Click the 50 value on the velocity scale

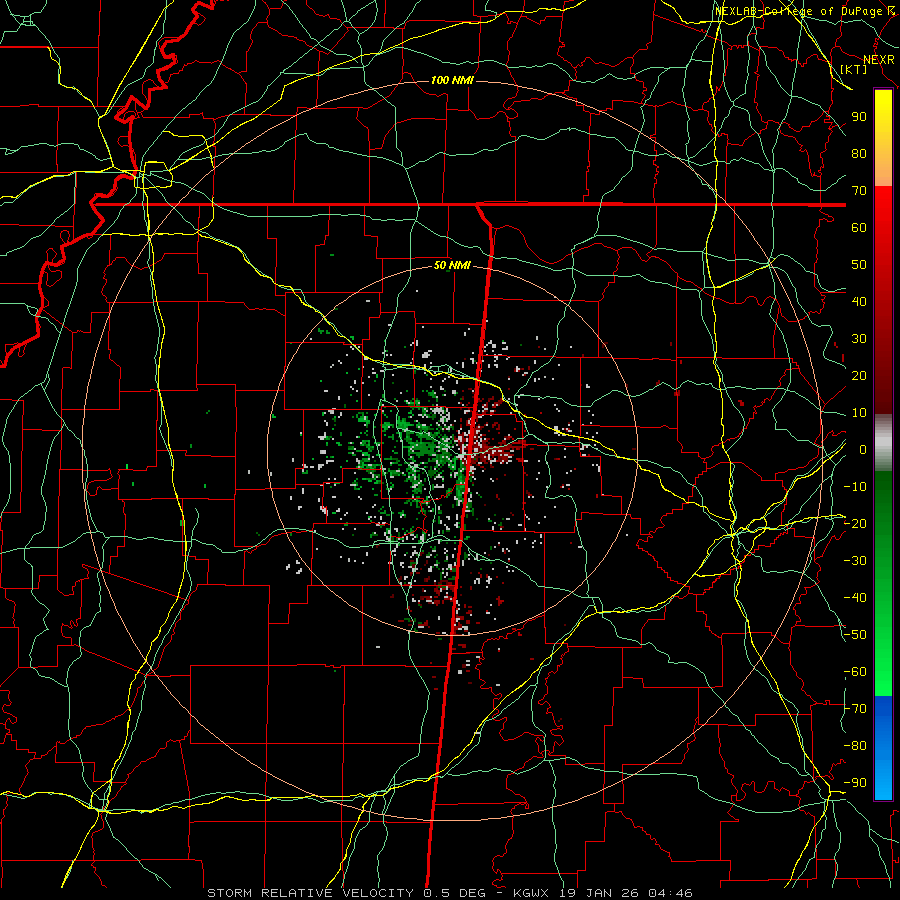859,265
